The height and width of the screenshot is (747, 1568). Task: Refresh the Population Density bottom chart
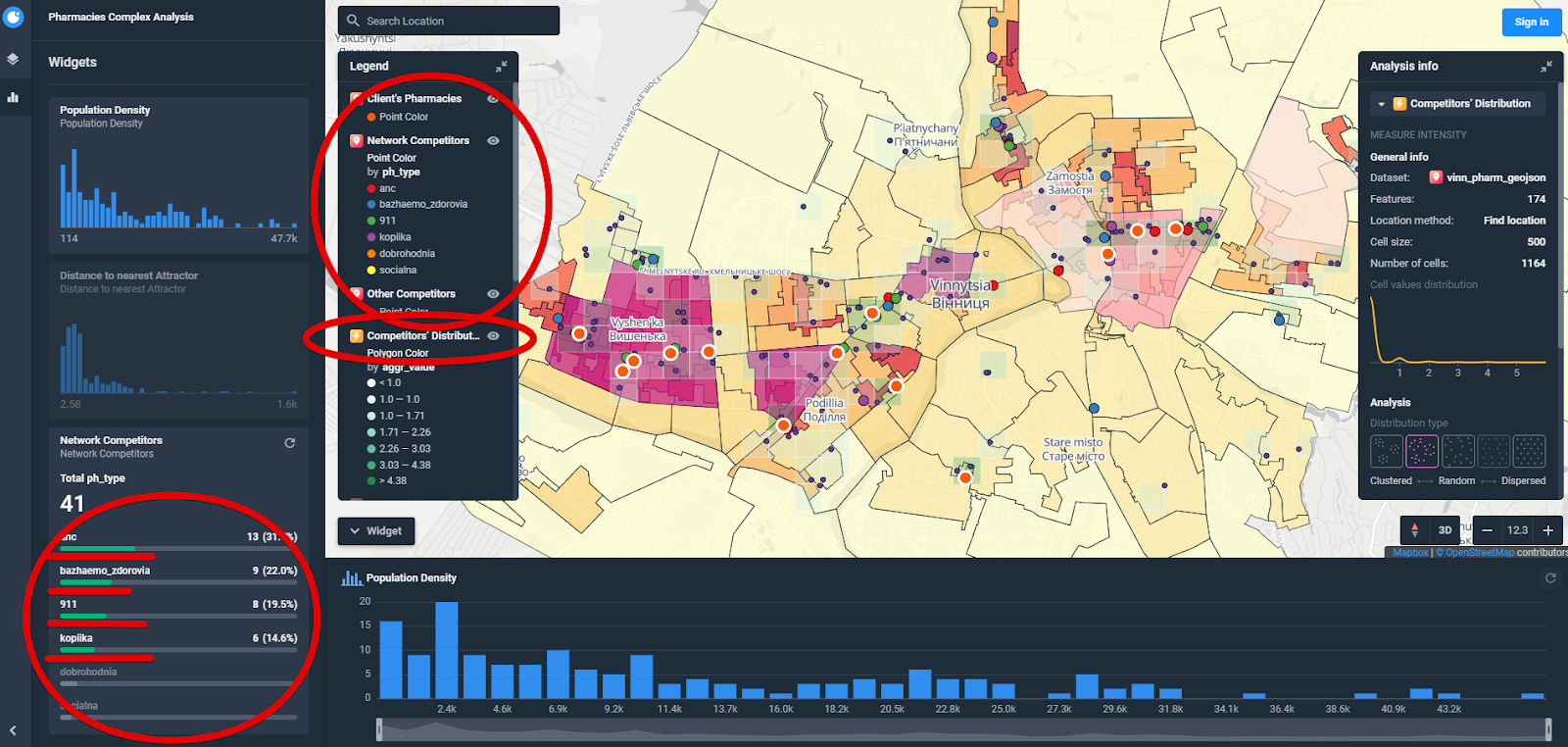[x=1550, y=578]
